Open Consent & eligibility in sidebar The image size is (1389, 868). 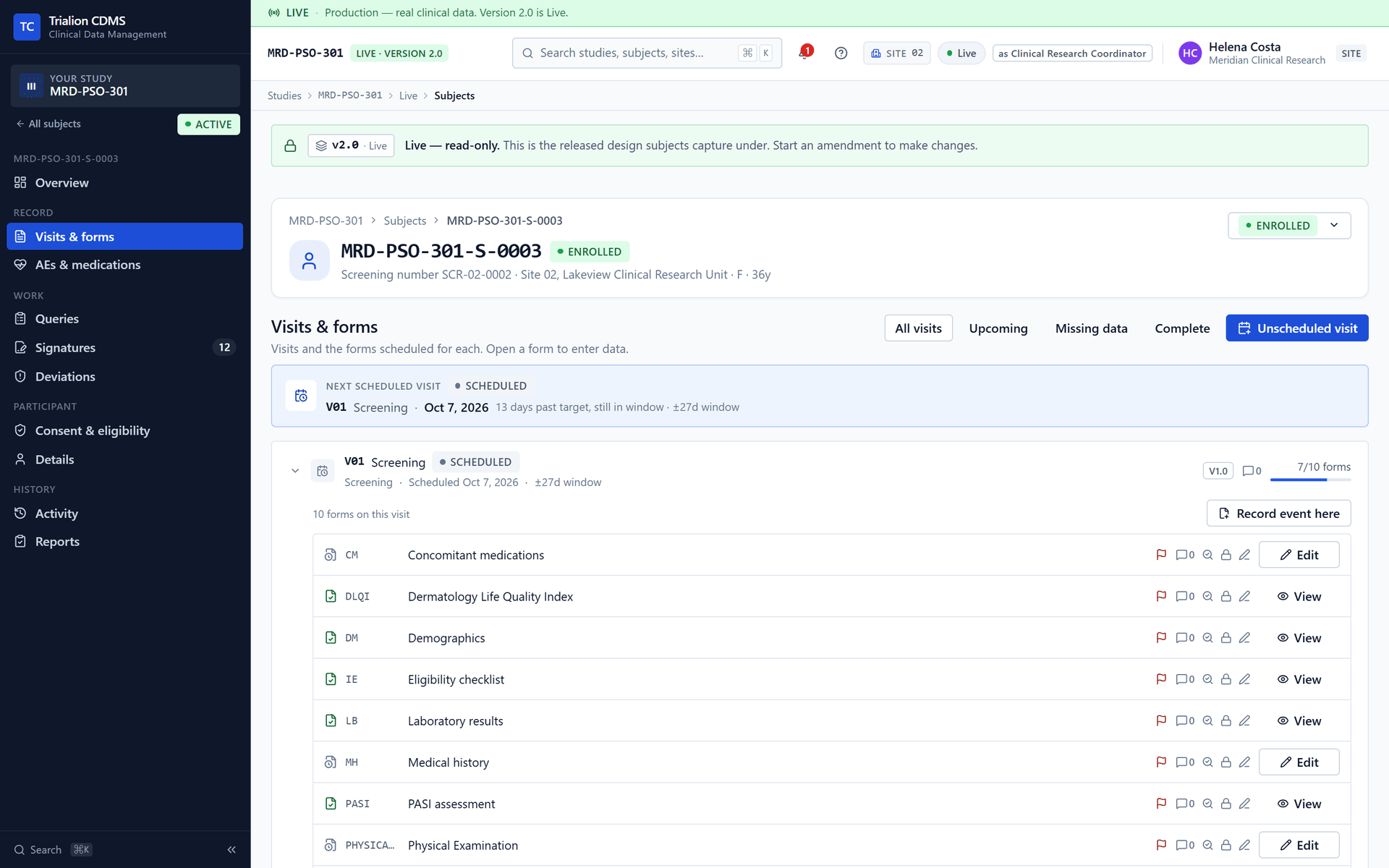click(x=124, y=430)
